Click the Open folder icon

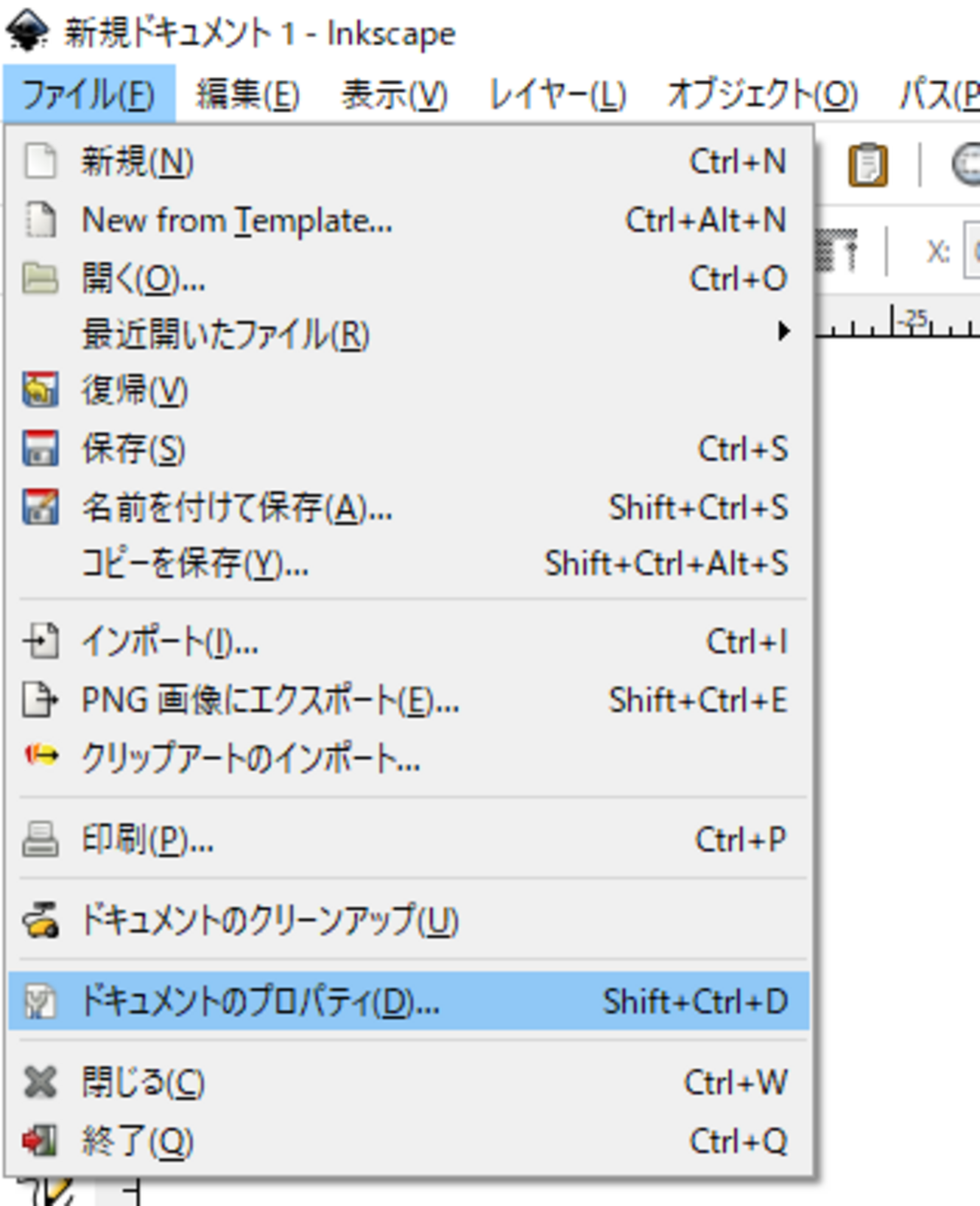40,279
